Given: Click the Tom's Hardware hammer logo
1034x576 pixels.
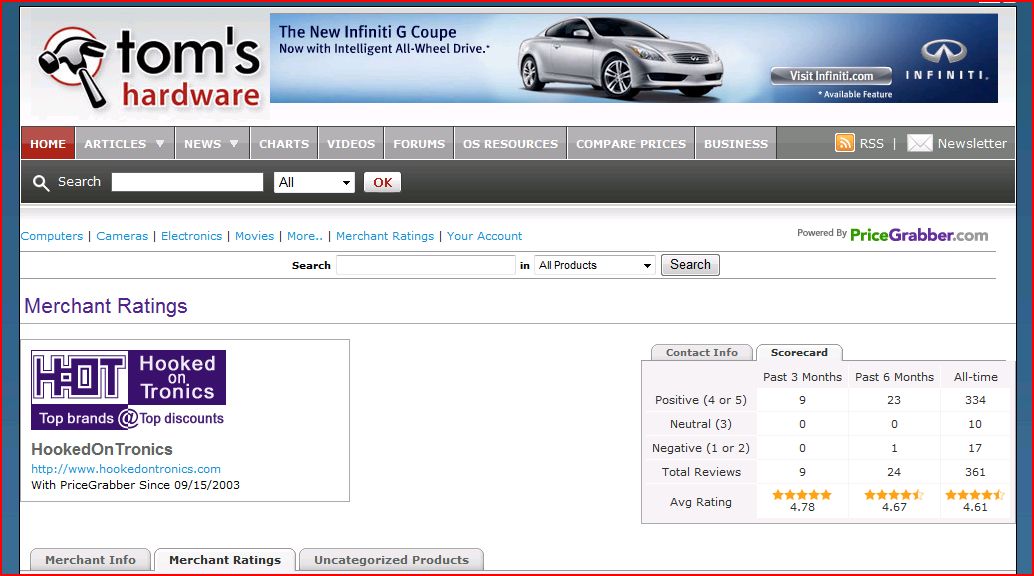Looking at the screenshot, I should pyautogui.click(x=149, y=67).
